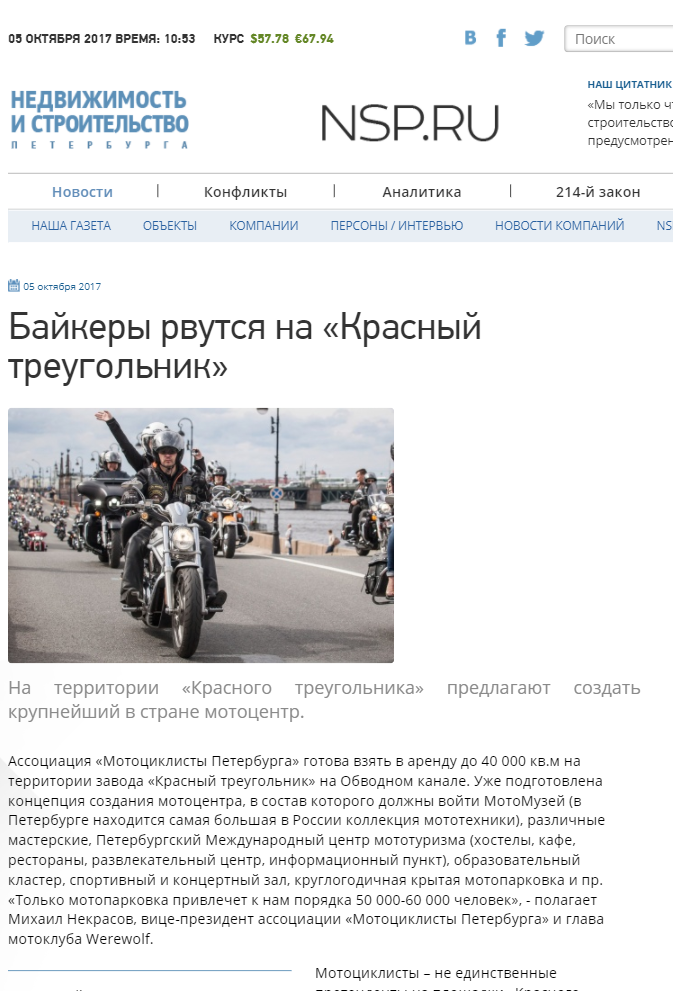Click the header date and time text

102,39
